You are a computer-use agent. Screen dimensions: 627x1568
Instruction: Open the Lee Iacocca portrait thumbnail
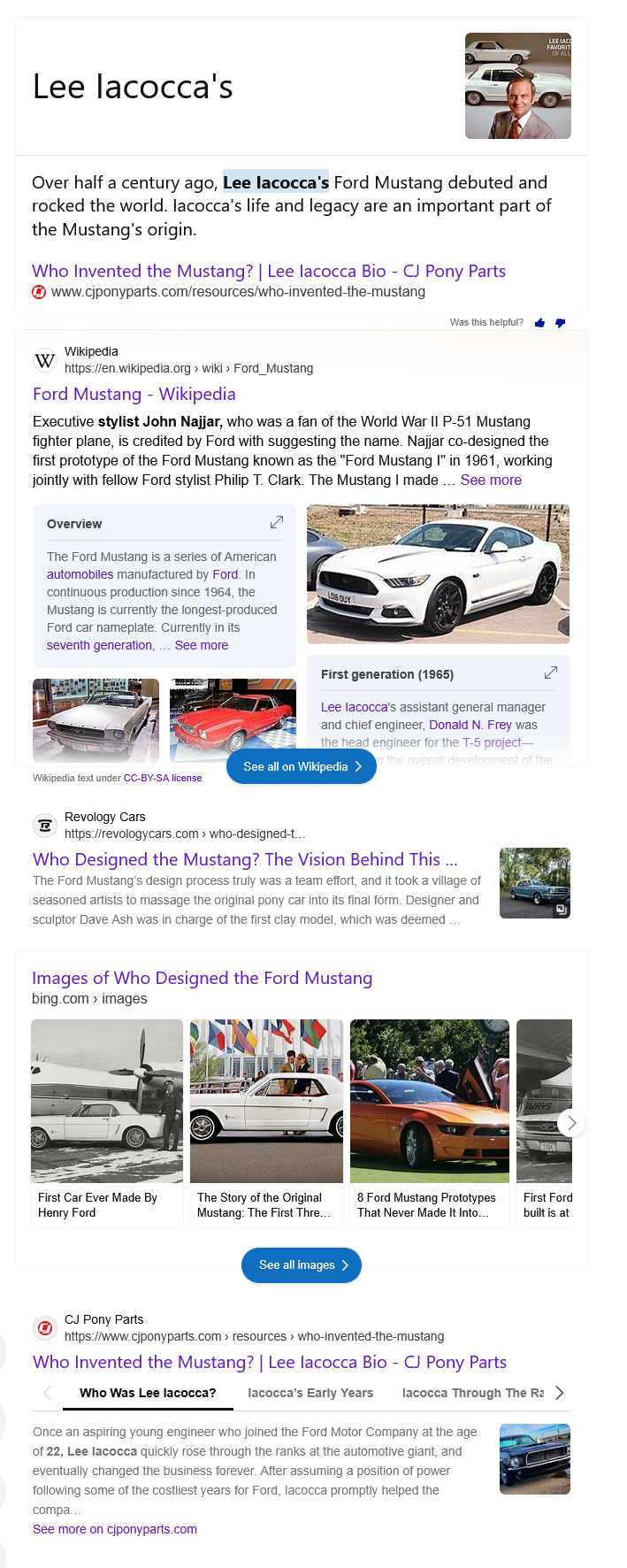click(x=517, y=86)
